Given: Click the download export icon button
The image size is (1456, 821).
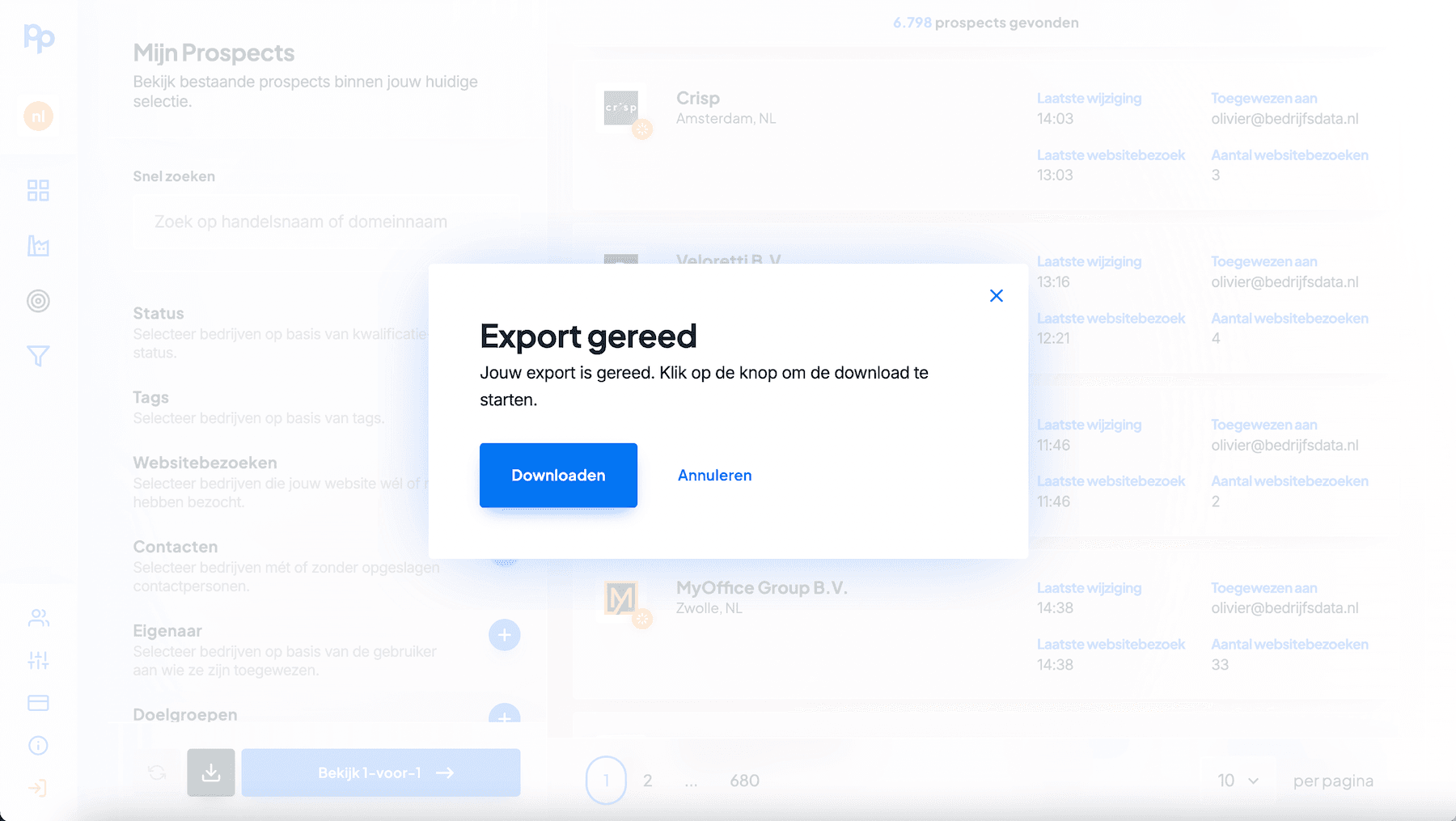Looking at the screenshot, I should (x=211, y=772).
